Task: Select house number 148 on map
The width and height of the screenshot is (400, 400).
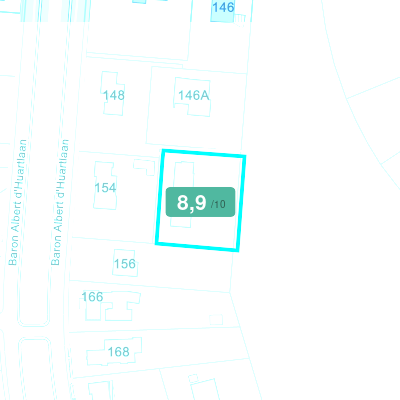Action: tap(114, 95)
